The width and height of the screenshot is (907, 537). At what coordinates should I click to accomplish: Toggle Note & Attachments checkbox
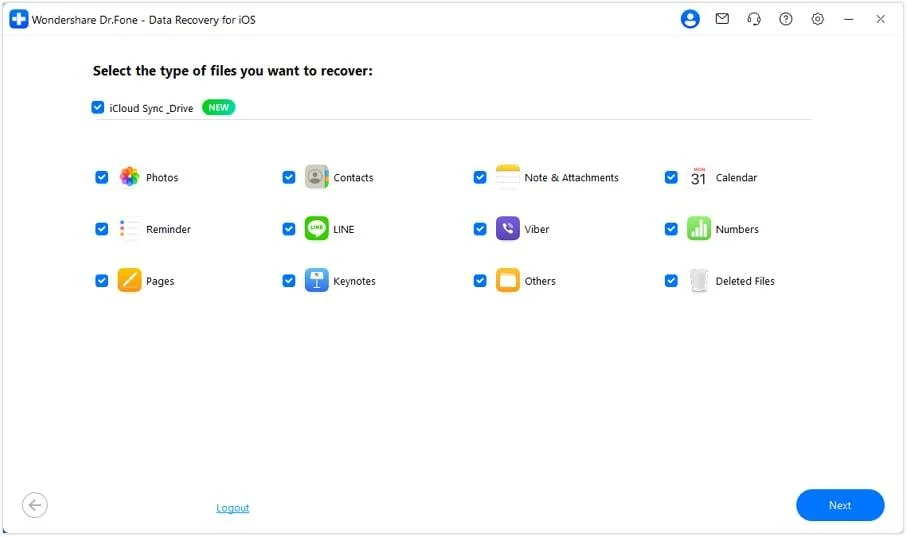tap(480, 177)
